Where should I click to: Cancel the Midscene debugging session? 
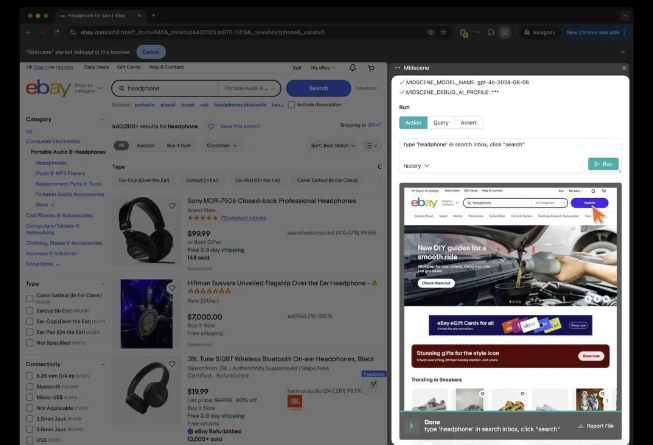point(151,52)
